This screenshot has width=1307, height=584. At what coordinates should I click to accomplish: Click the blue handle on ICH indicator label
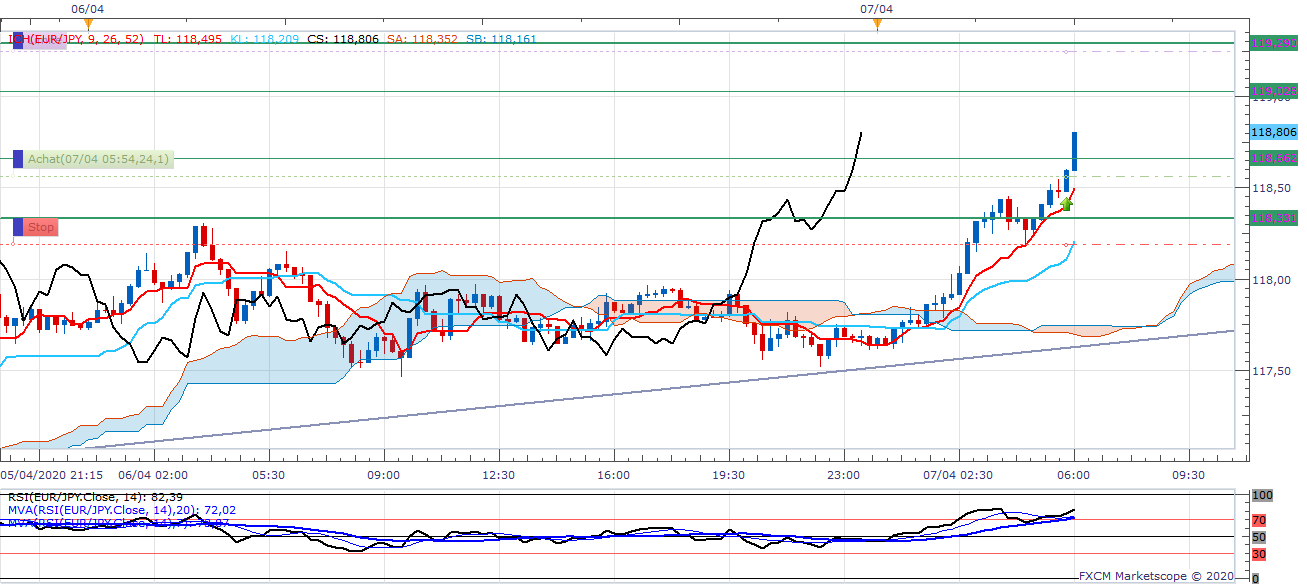[17, 40]
